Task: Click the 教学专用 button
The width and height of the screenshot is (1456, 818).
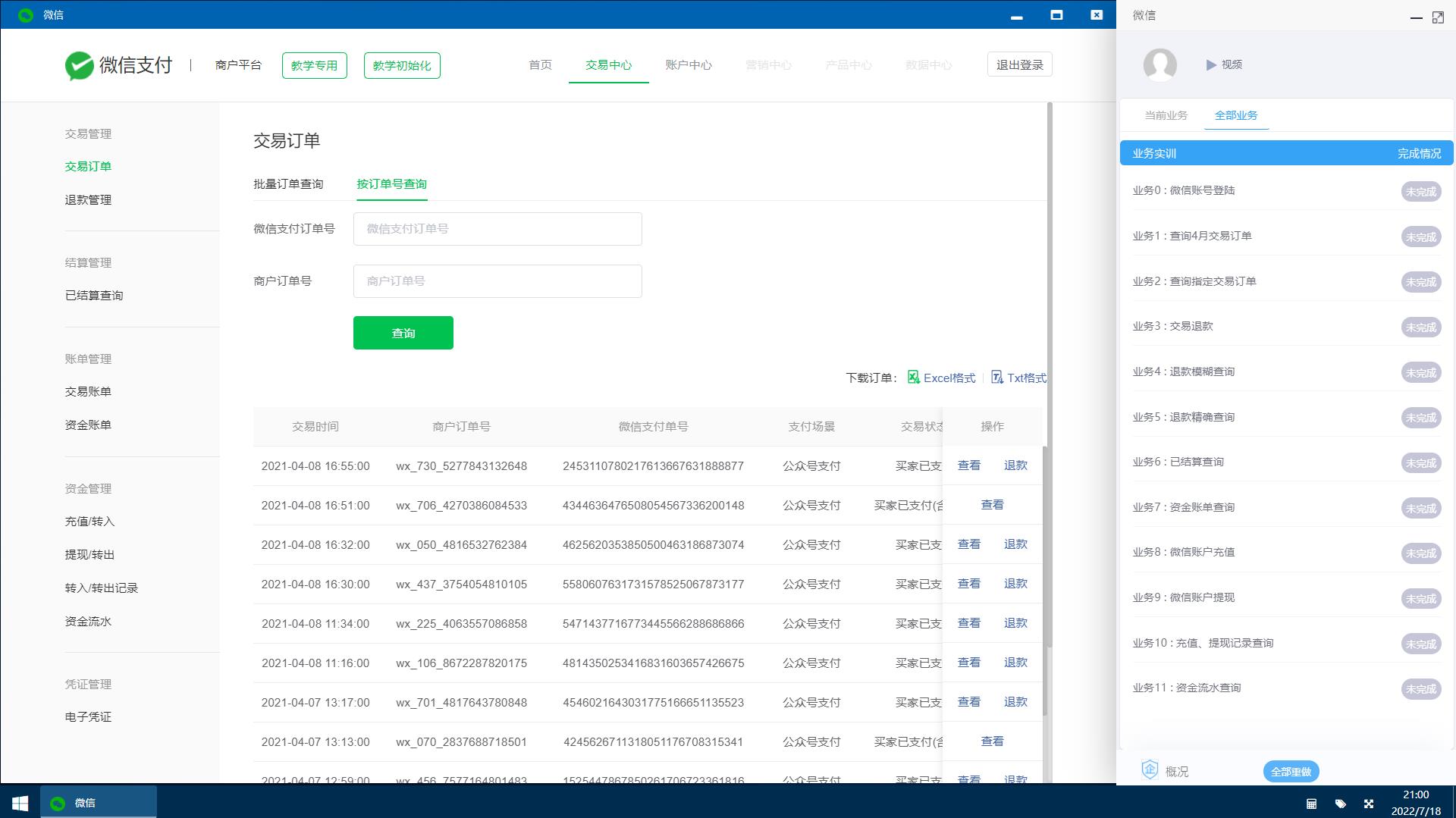Action: 314,65
